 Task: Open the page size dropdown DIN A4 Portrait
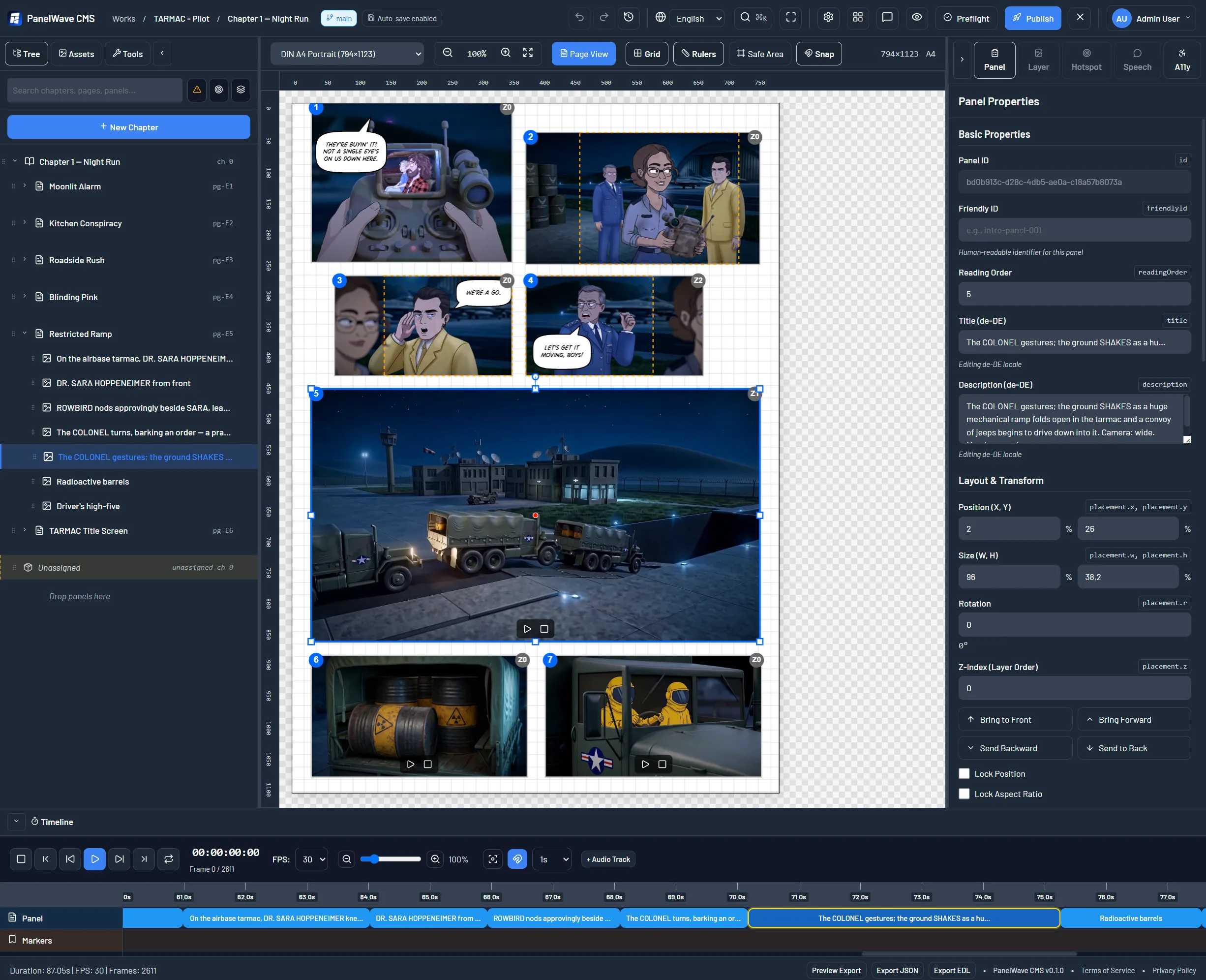(x=348, y=54)
